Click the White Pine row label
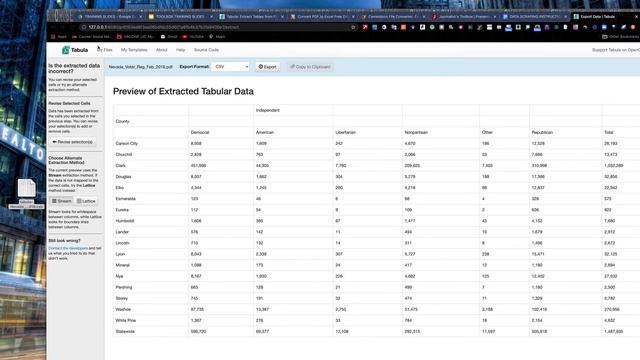This screenshot has width=640, height=360. pyautogui.click(x=125, y=320)
